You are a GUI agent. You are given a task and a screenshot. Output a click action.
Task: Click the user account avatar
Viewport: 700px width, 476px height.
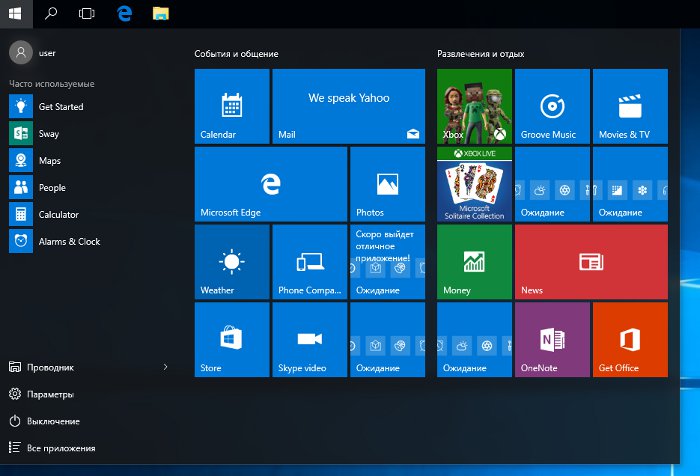coord(21,53)
